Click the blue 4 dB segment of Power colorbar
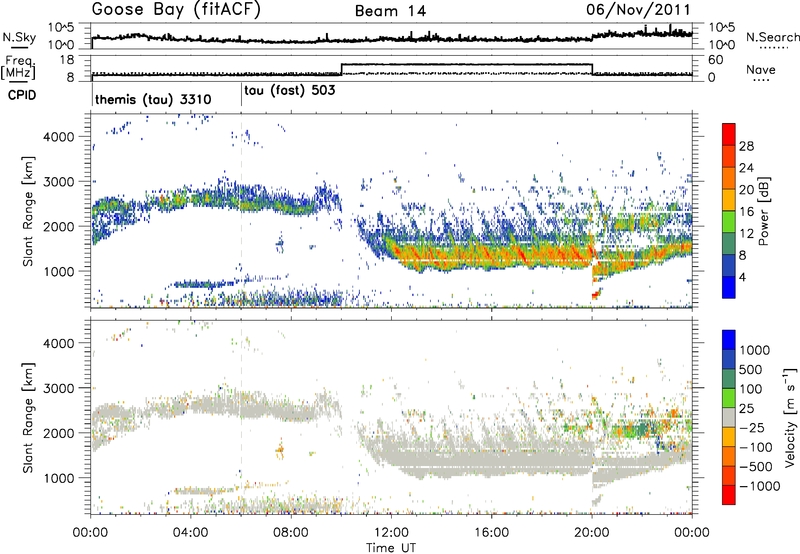This screenshot has width=800, height=554. pos(729,287)
